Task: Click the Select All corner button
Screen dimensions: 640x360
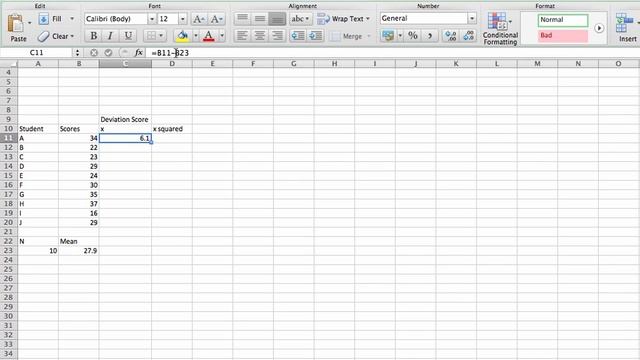Action: click(9, 64)
